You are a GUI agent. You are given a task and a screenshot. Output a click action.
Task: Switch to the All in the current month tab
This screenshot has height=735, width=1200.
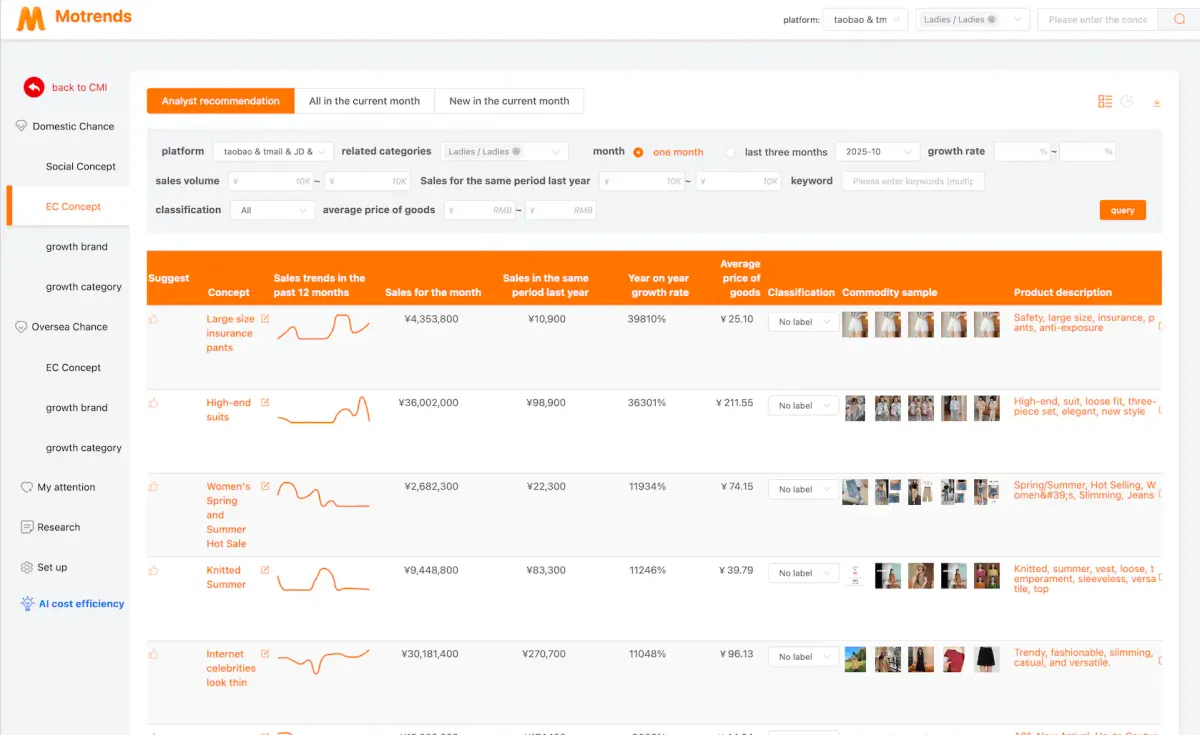pos(363,100)
